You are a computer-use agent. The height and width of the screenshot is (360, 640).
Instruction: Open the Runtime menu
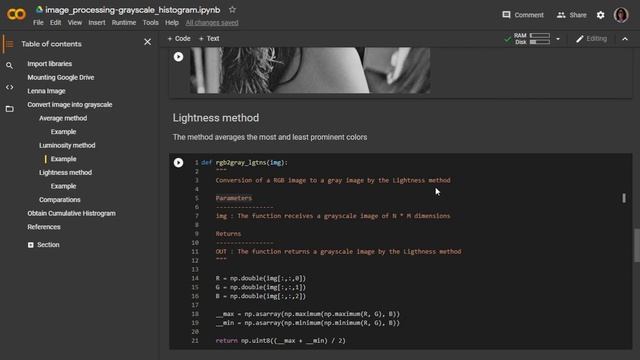[124, 23]
